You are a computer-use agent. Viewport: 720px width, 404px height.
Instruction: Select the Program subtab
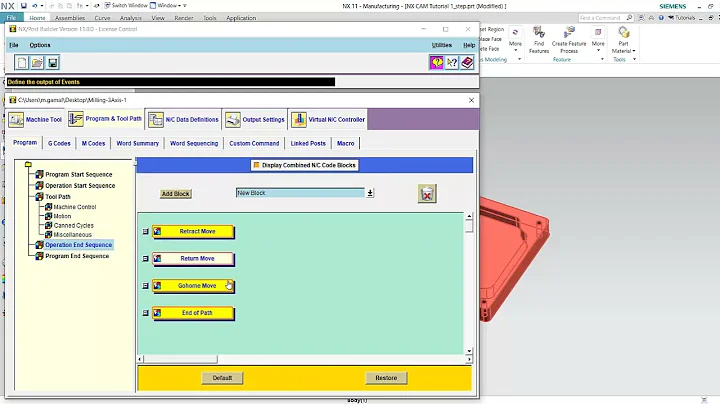point(25,143)
